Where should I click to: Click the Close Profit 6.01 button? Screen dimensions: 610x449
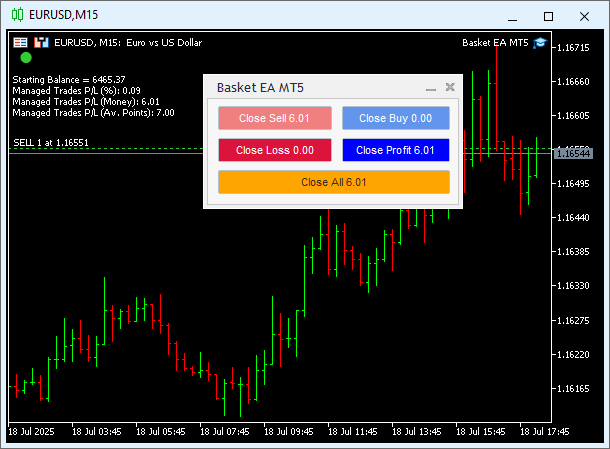click(396, 150)
